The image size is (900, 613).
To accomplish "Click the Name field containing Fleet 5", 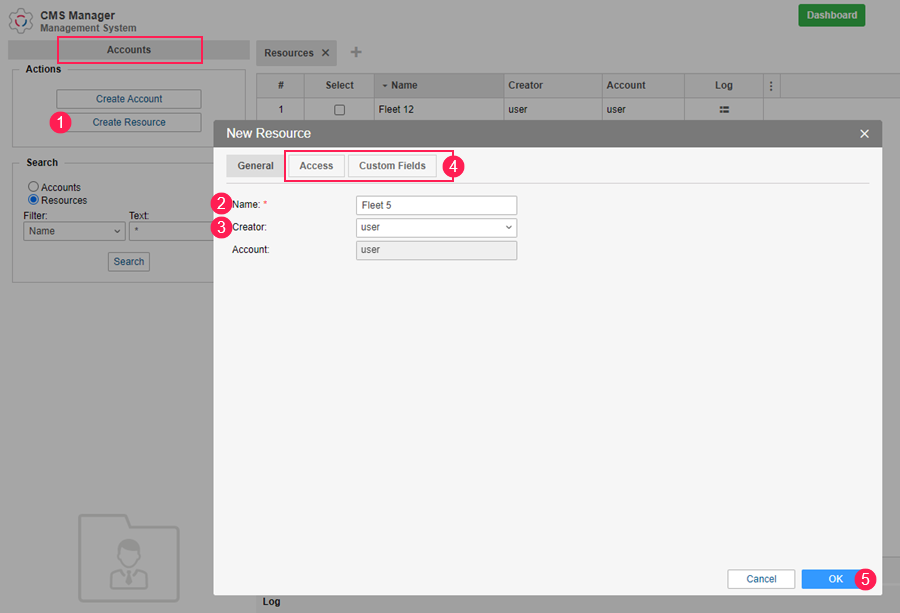I will click(x=436, y=205).
